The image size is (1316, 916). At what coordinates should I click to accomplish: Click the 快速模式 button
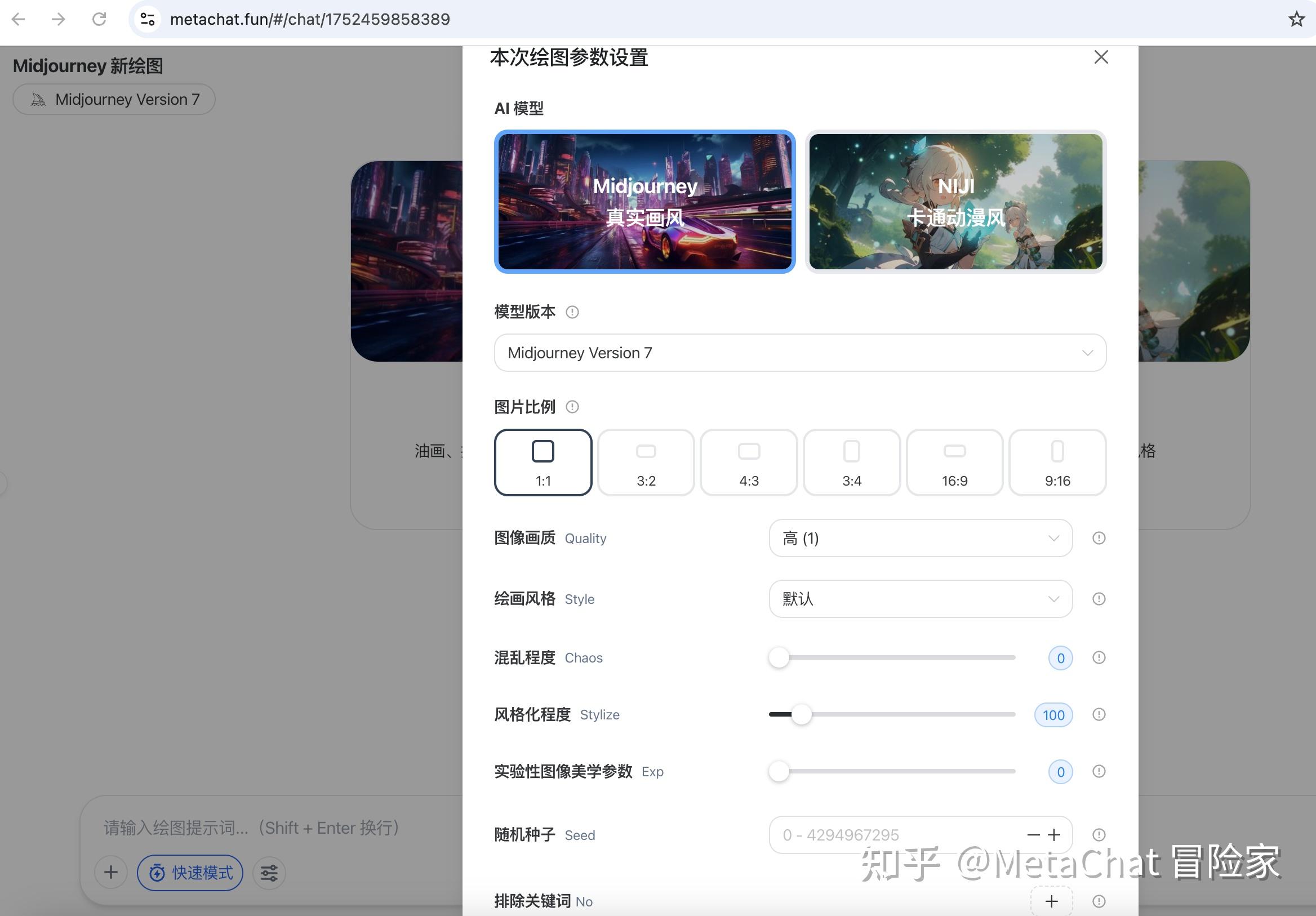(x=189, y=873)
